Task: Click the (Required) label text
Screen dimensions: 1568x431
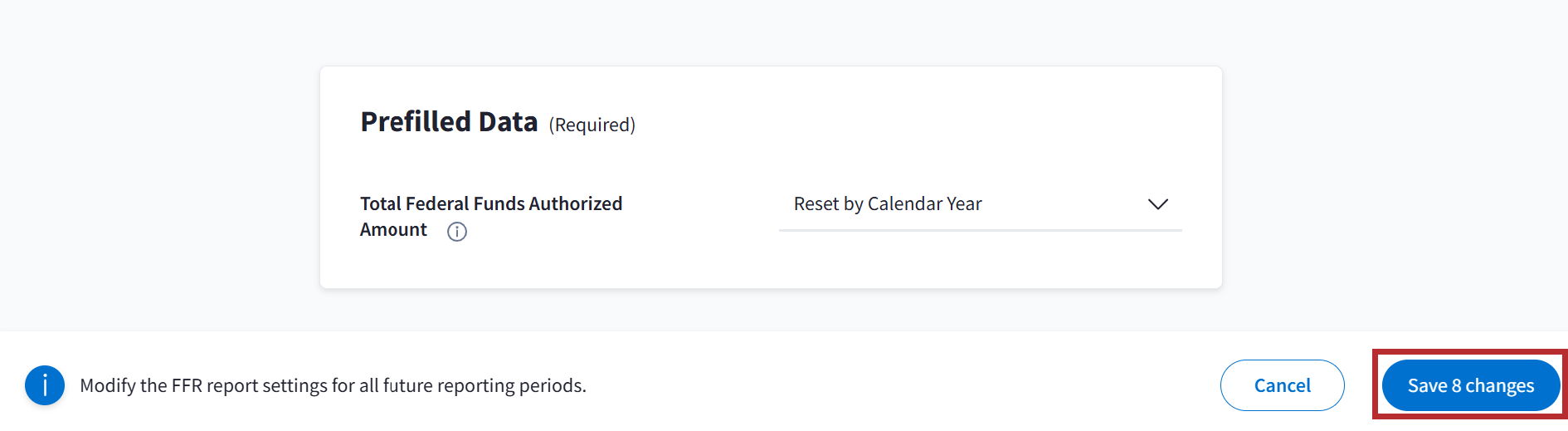Action: tap(592, 125)
